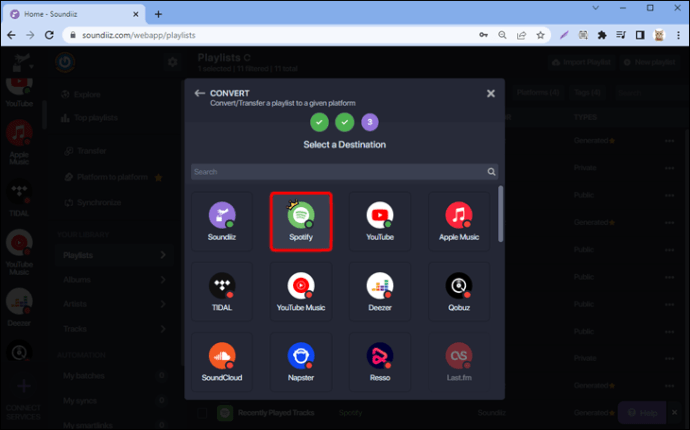Open the Platforms (4) filter
Image resolution: width=690 pixels, height=430 pixels.
[538, 92]
